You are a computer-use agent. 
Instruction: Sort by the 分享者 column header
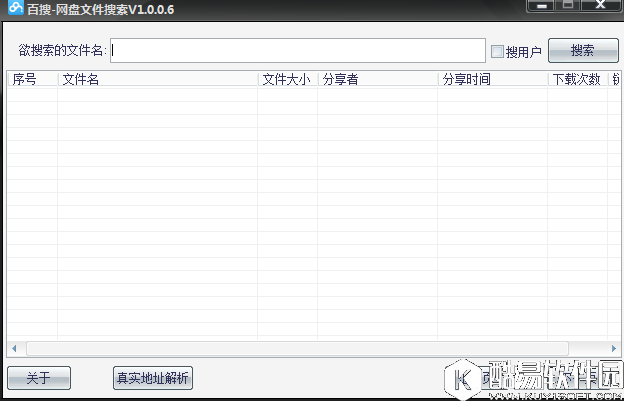pyautogui.click(x=378, y=79)
